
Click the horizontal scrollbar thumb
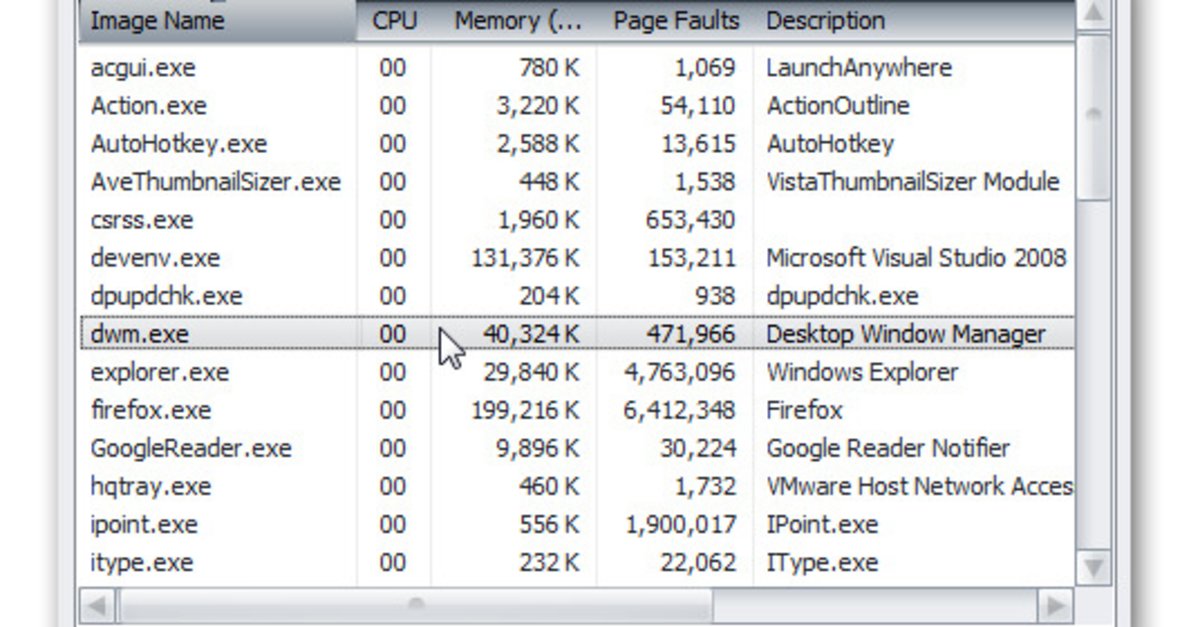[x=415, y=604]
